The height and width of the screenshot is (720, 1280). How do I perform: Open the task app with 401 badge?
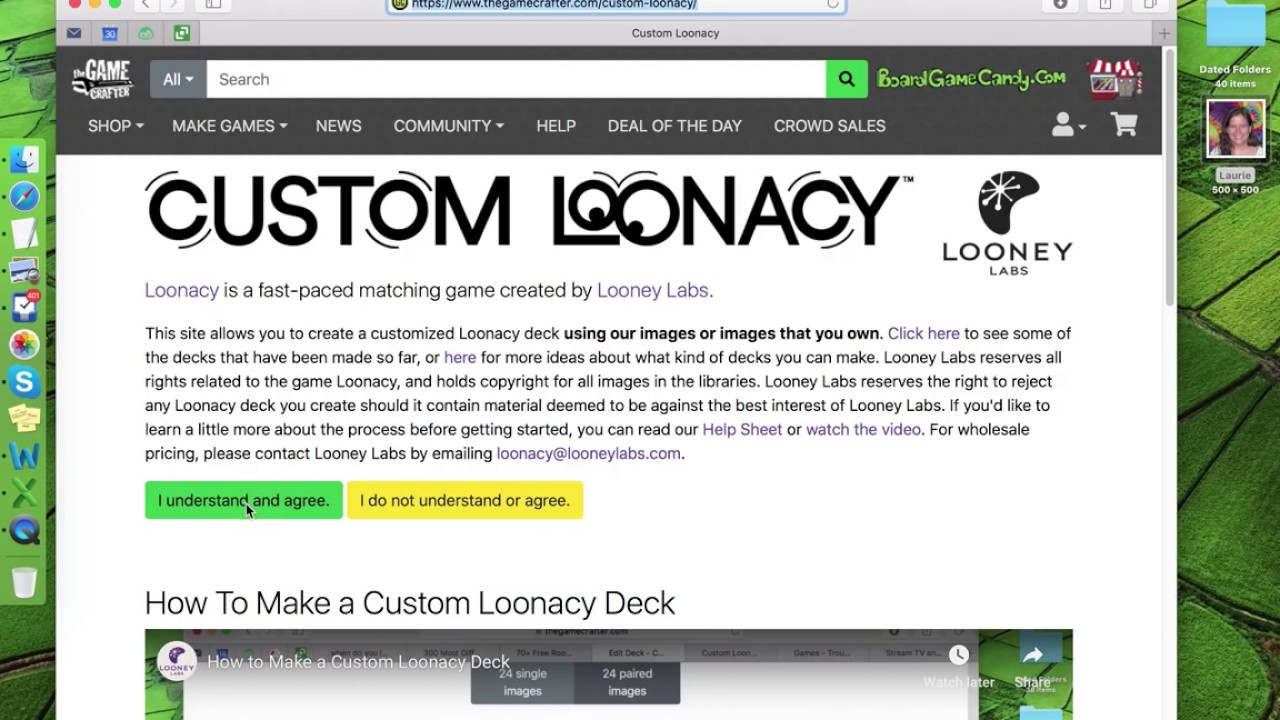(25, 308)
